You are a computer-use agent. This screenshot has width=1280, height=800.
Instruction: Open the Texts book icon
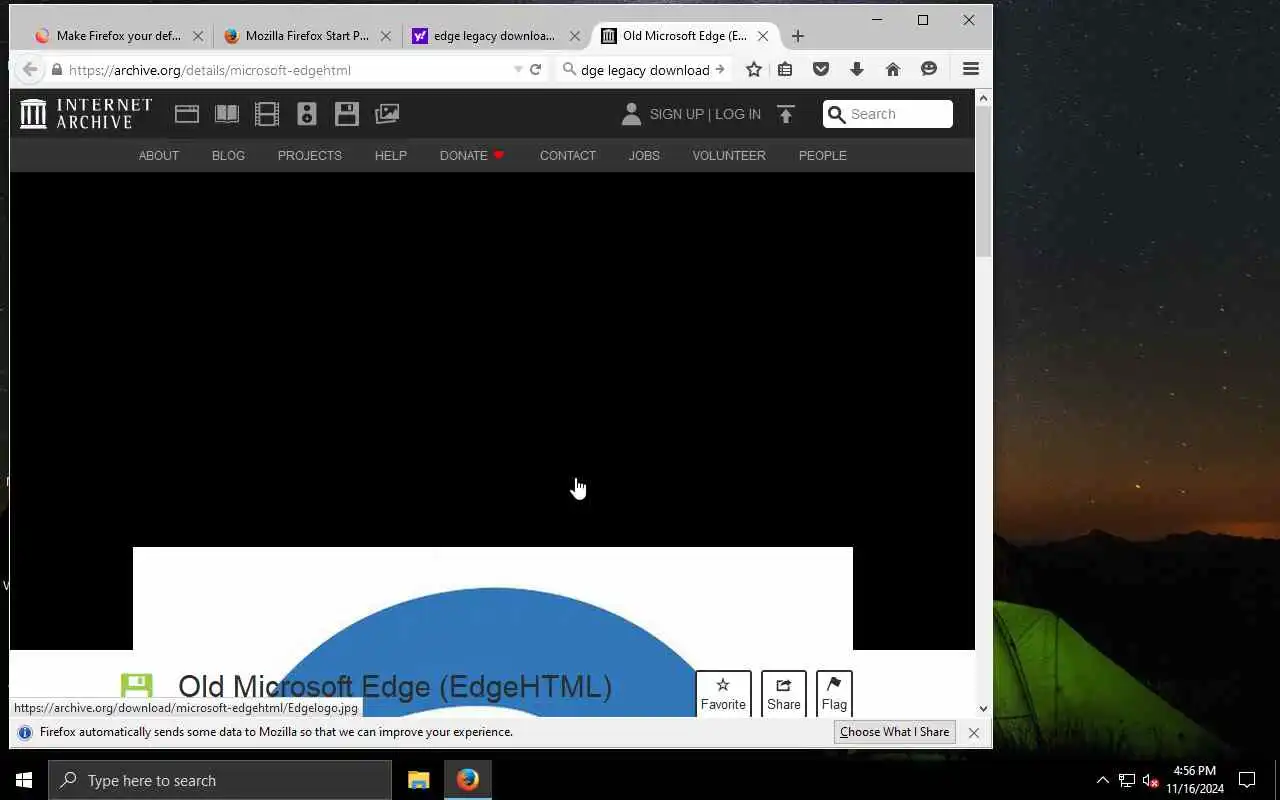coord(227,114)
